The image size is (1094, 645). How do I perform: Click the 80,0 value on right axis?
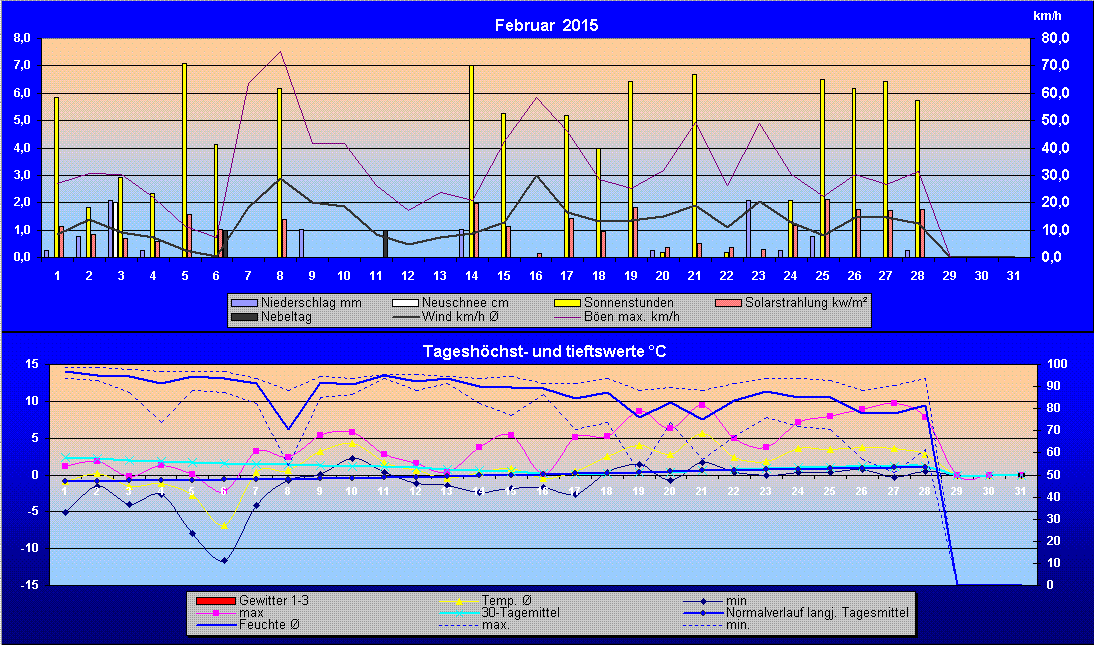pos(1055,38)
